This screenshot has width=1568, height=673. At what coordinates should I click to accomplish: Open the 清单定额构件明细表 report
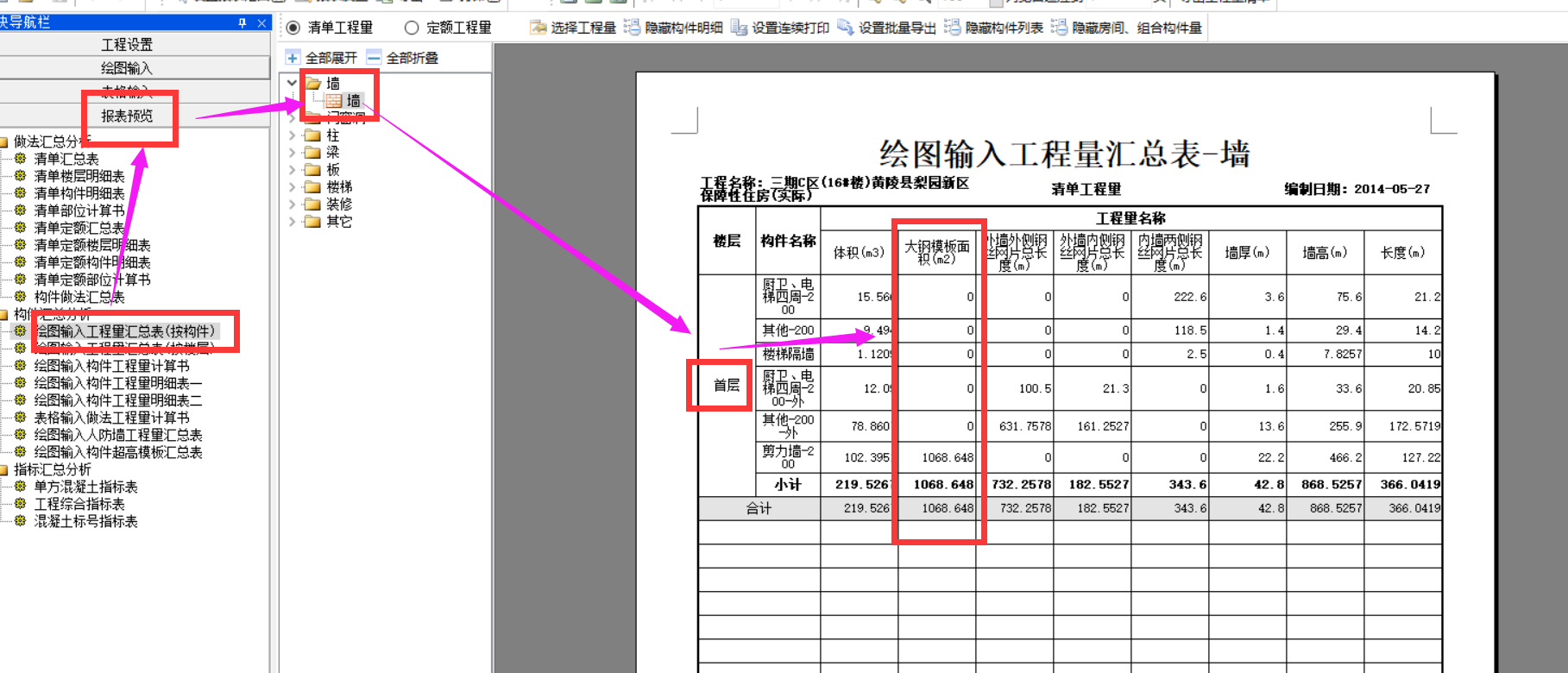click(92, 262)
